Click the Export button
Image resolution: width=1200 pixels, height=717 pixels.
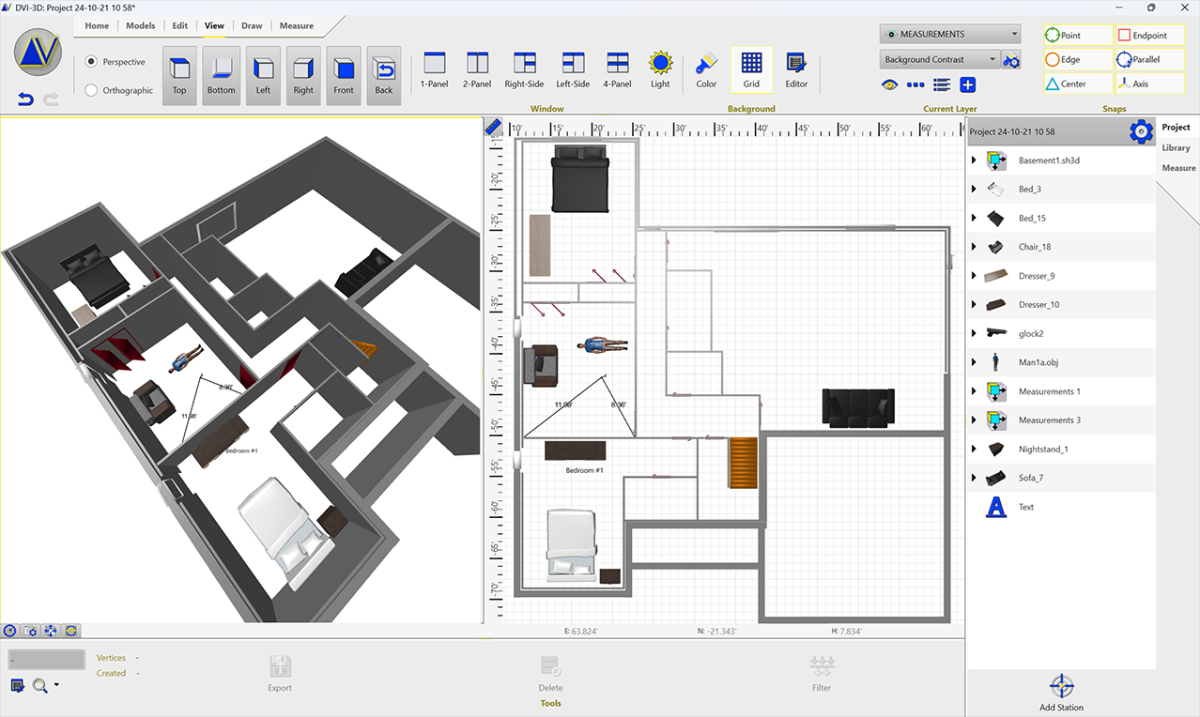point(280,674)
